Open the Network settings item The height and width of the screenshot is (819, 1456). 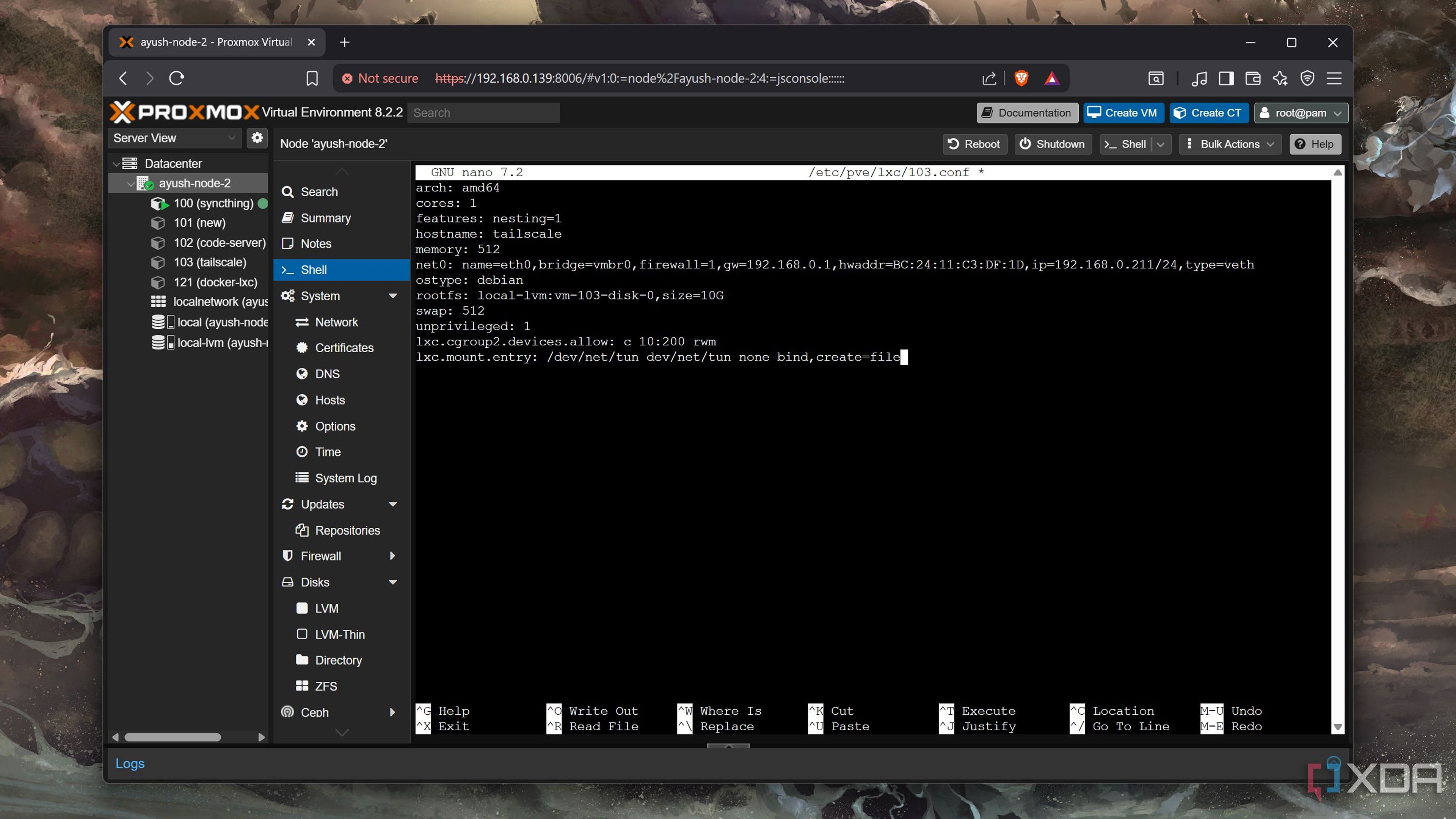pos(336,322)
